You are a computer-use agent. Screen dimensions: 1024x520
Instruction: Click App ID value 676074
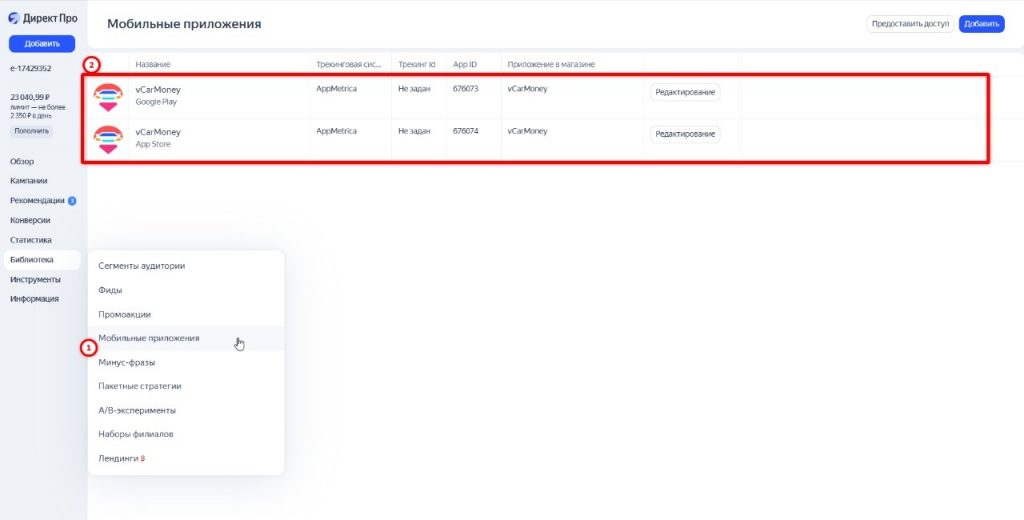pyautogui.click(x=466, y=131)
